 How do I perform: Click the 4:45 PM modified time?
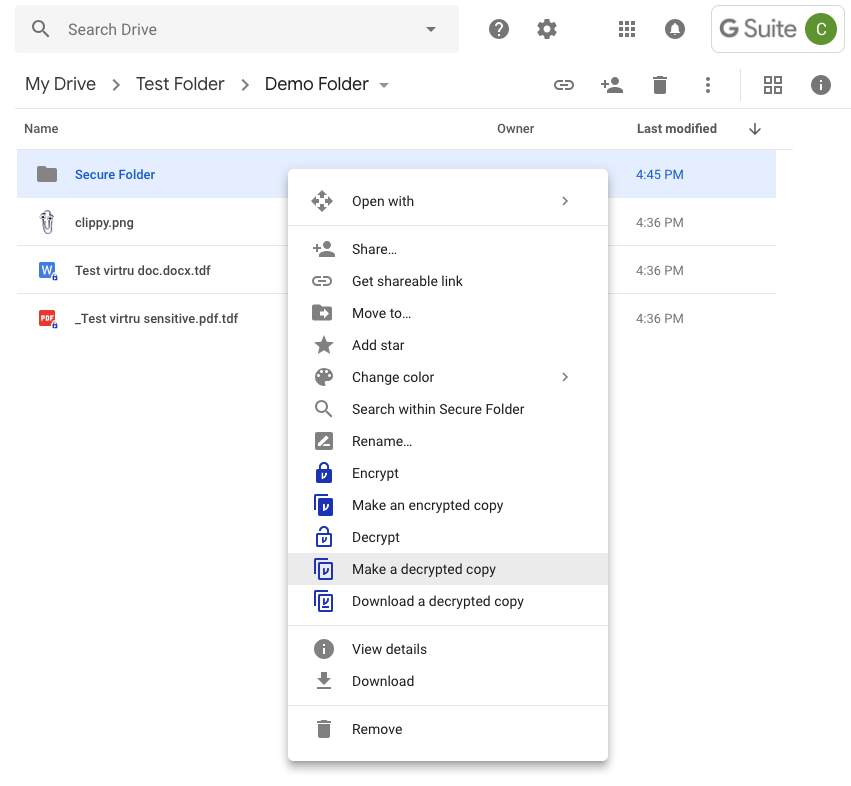659,174
